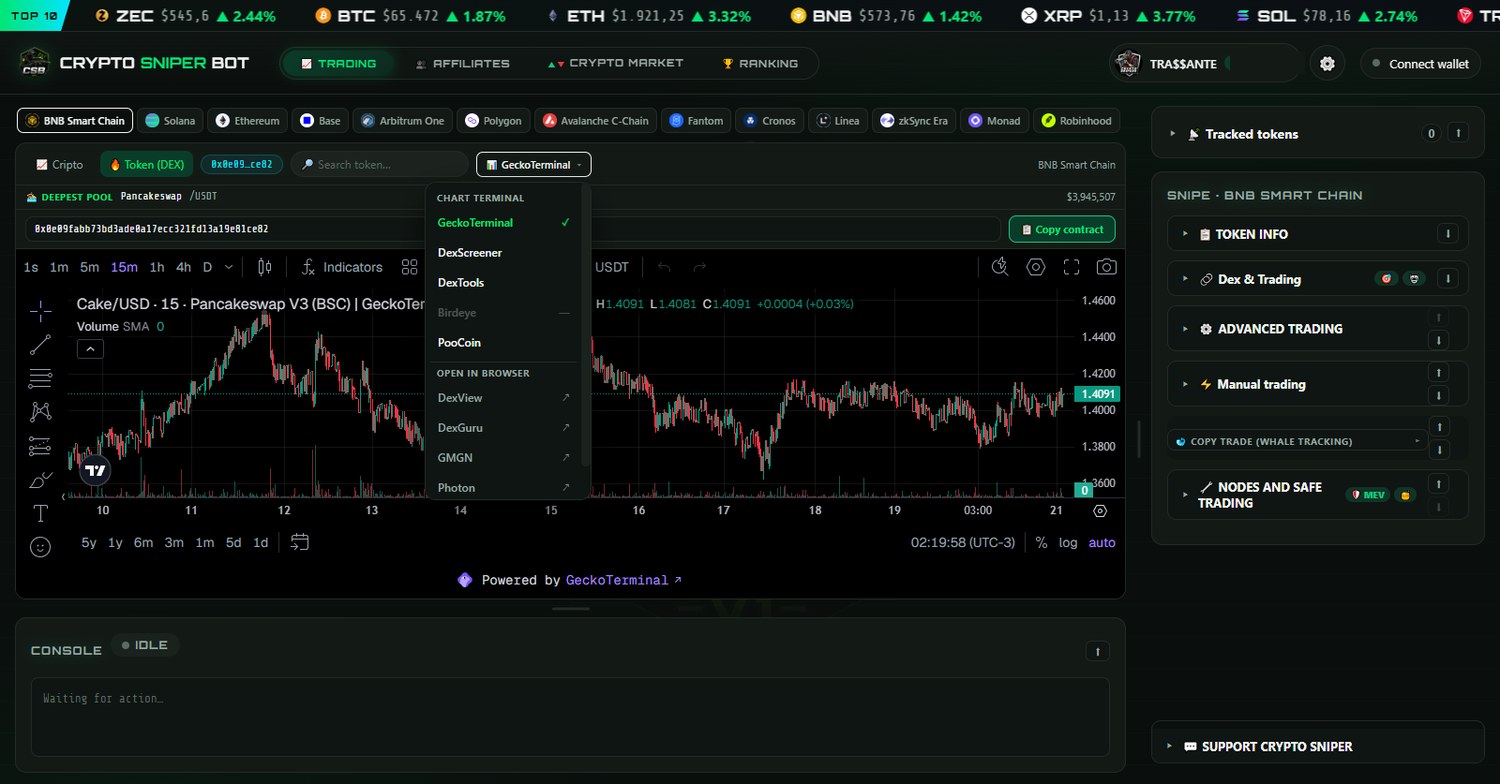Screen dimensions: 1500x784
Task: Open chart settings hexagon icon
Action: [x=1036, y=267]
